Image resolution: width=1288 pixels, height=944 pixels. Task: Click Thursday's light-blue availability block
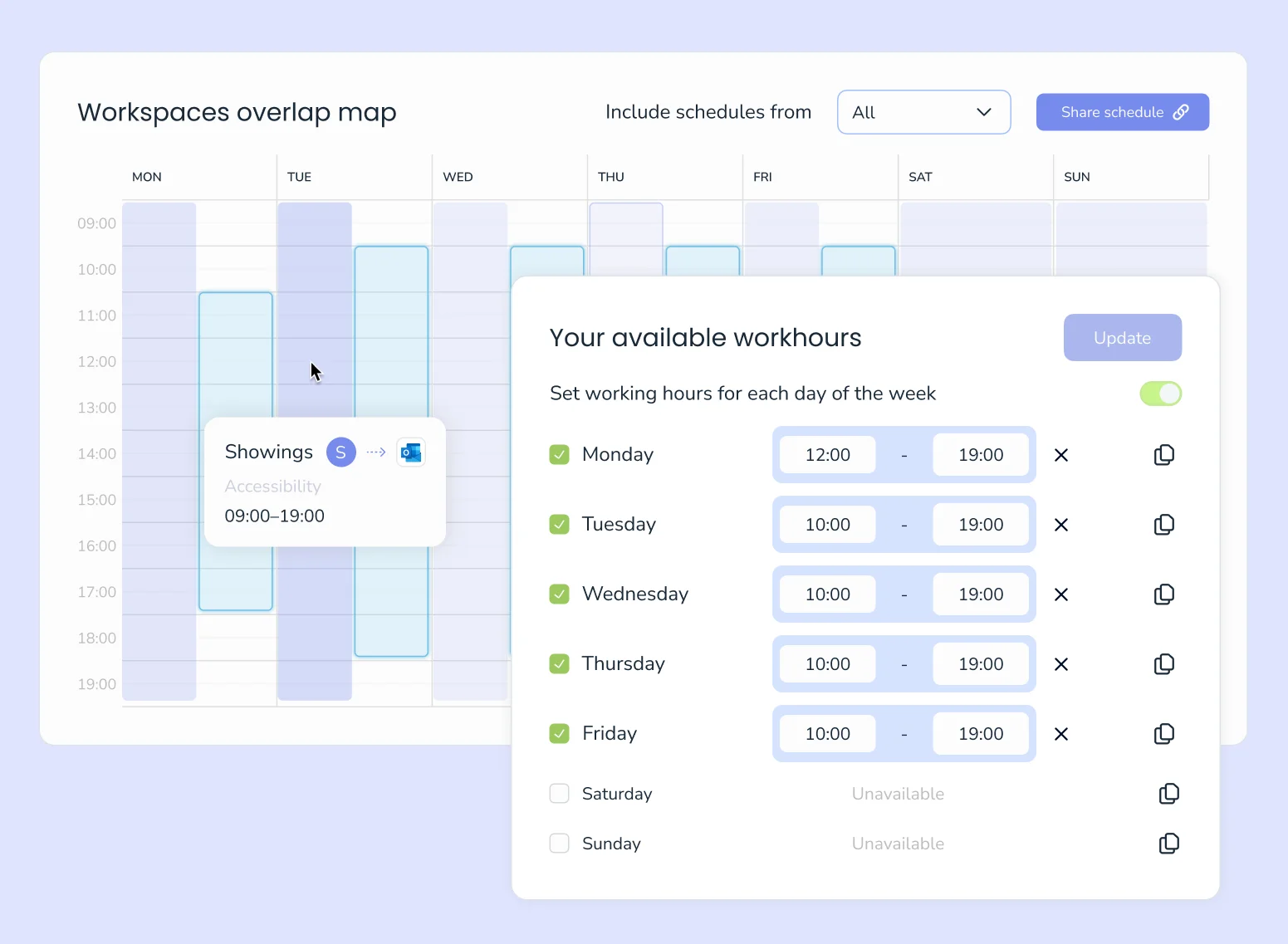click(703, 261)
